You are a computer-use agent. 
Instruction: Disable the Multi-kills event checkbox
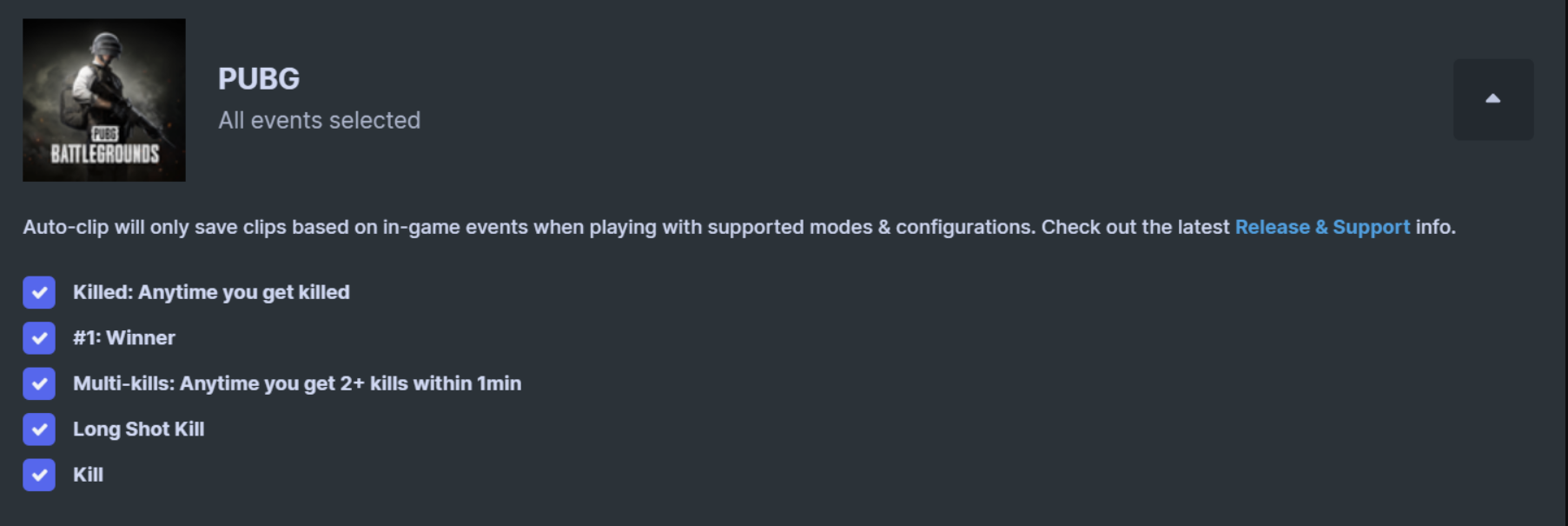[39, 383]
